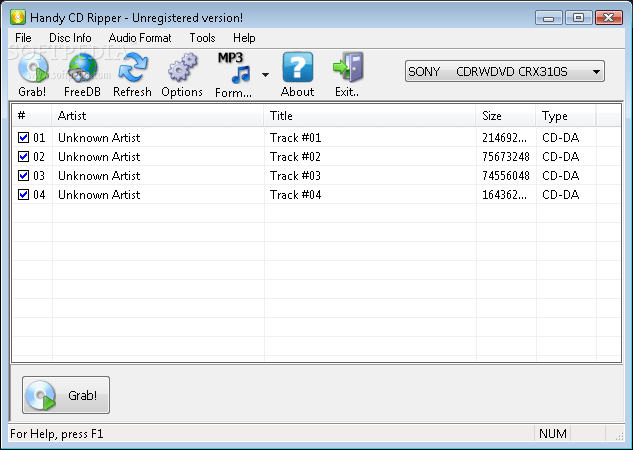Viewport: 633px width, 450px height.
Task: Expand the Format dropdown arrow beside MP3
Action: point(265,75)
